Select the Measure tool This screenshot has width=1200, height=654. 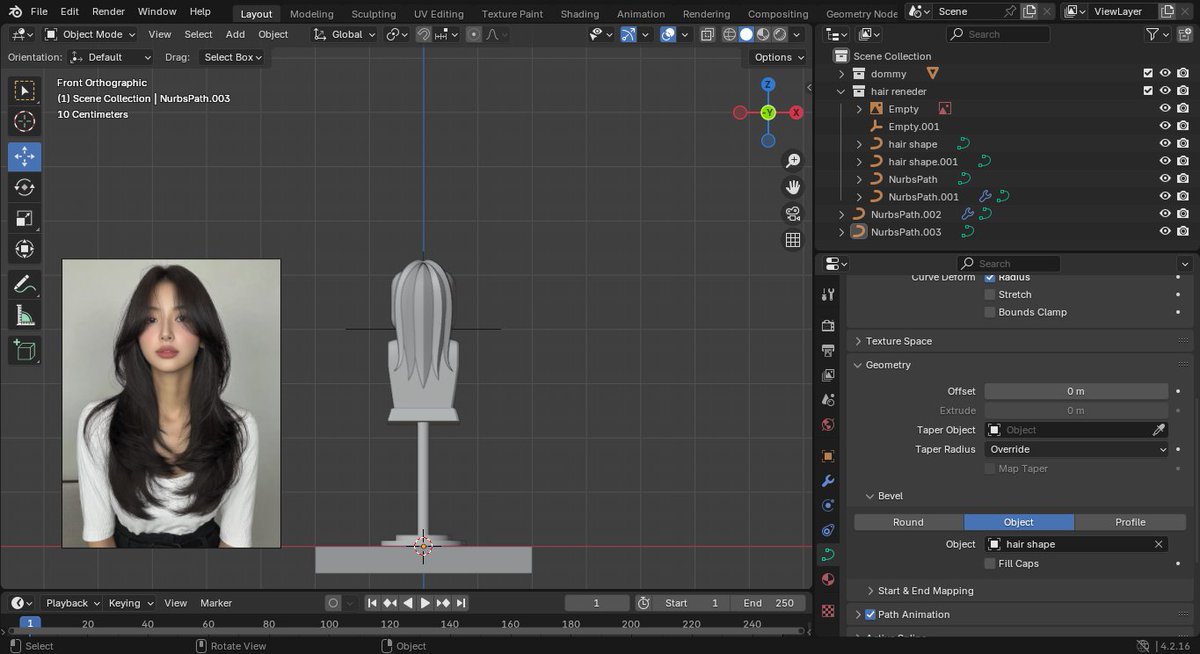click(x=25, y=316)
